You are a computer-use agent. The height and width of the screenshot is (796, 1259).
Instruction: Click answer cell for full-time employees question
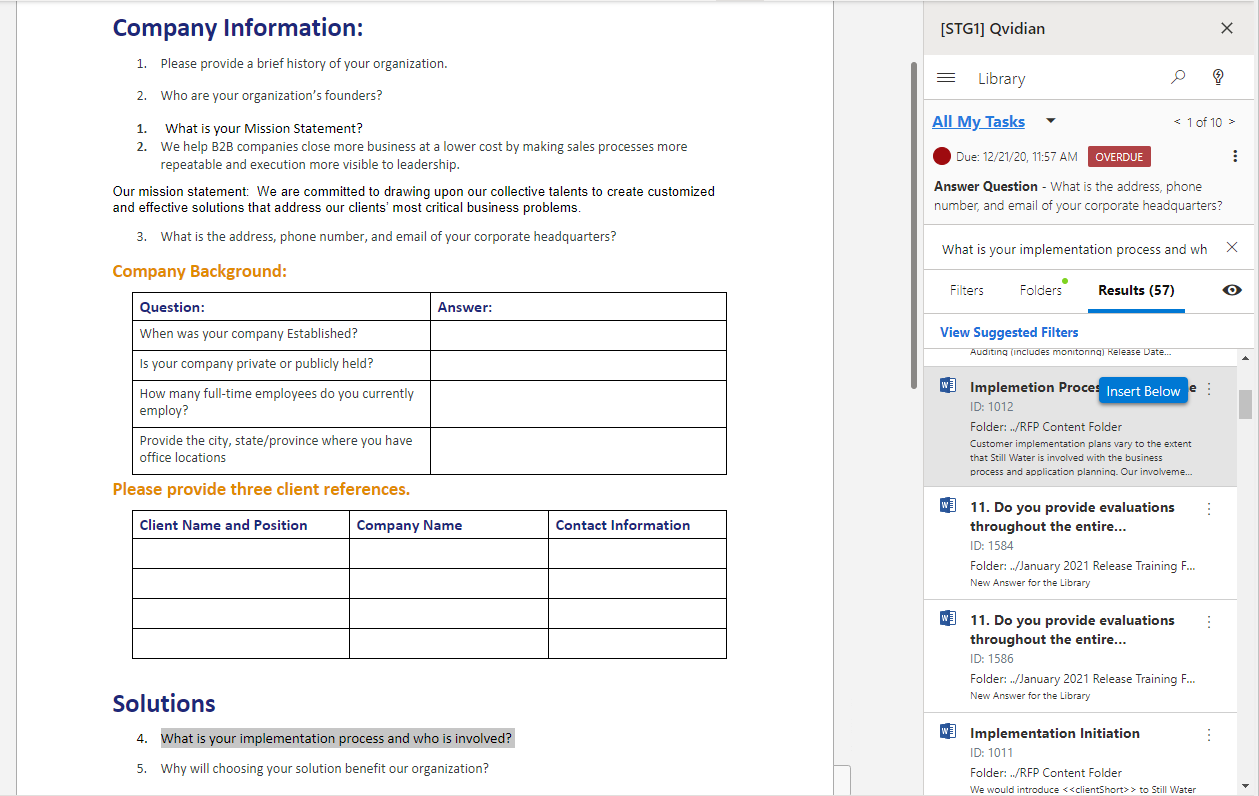click(578, 404)
